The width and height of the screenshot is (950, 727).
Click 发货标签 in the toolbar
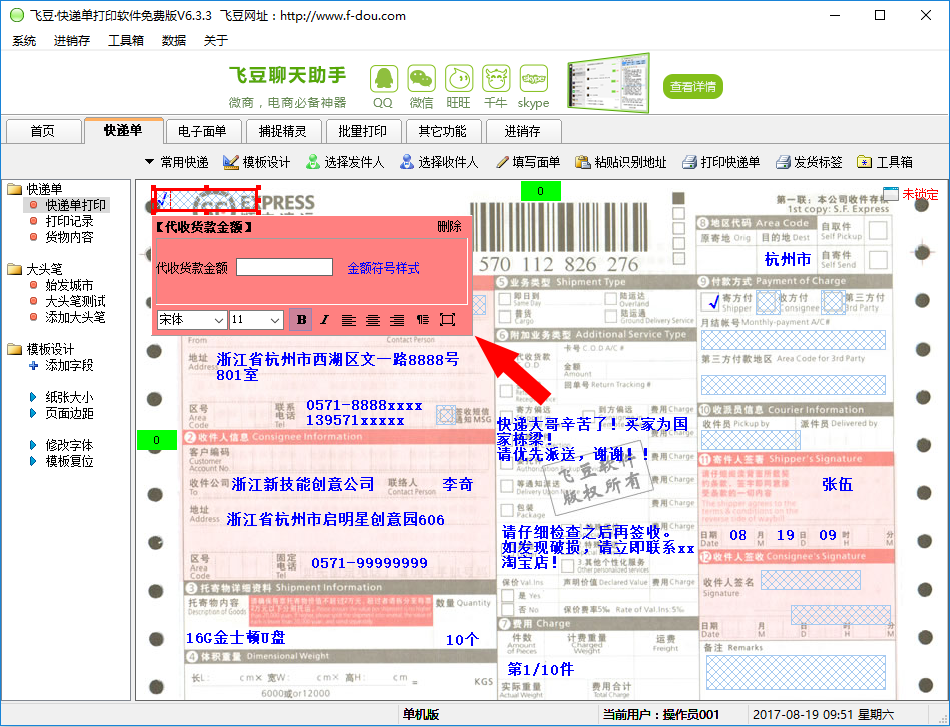[809, 162]
